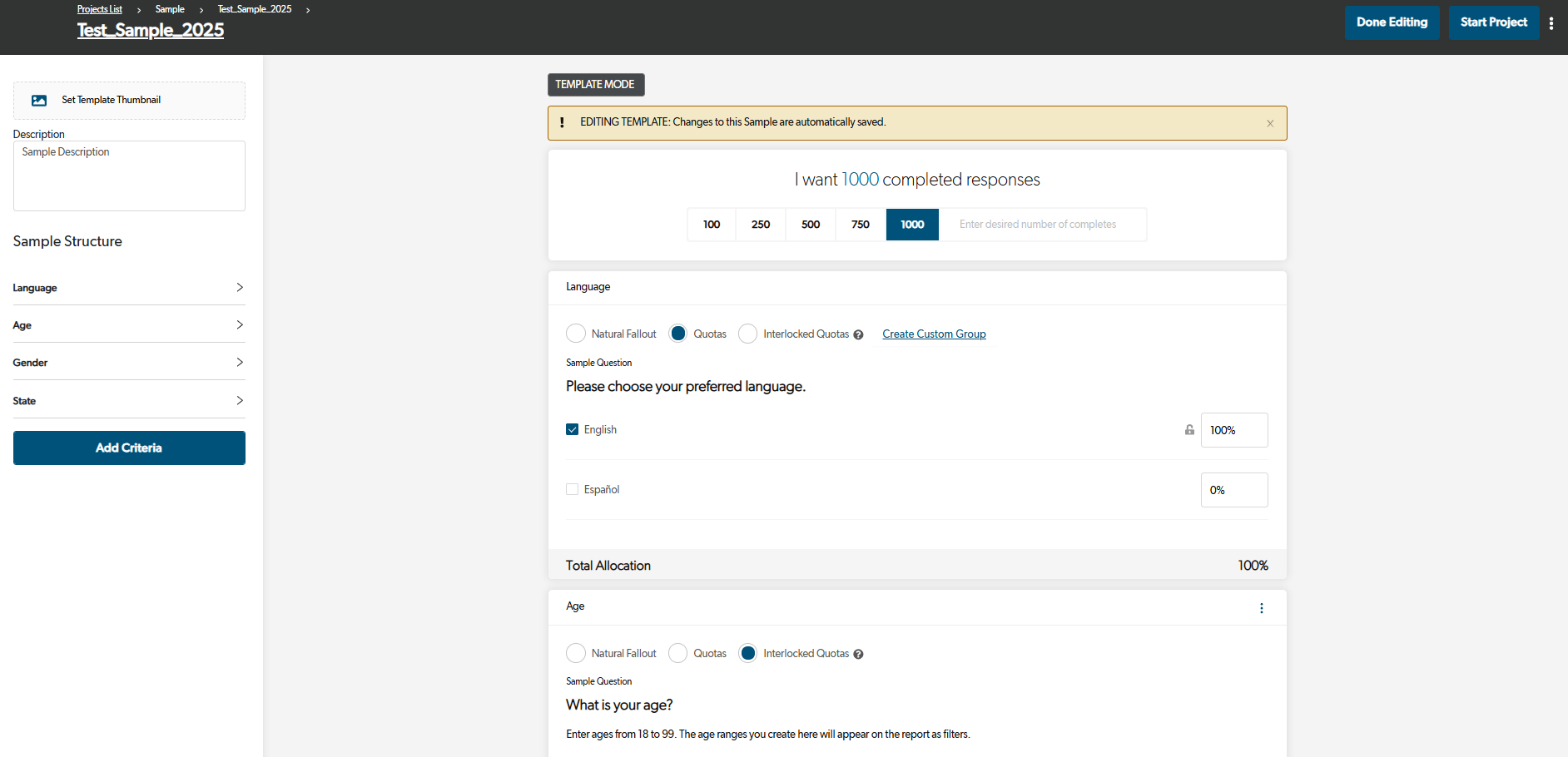Screen dimensions: 1568x757
Task: Click the lock icon beside English percentage
Action: (x=1189, y=430)
